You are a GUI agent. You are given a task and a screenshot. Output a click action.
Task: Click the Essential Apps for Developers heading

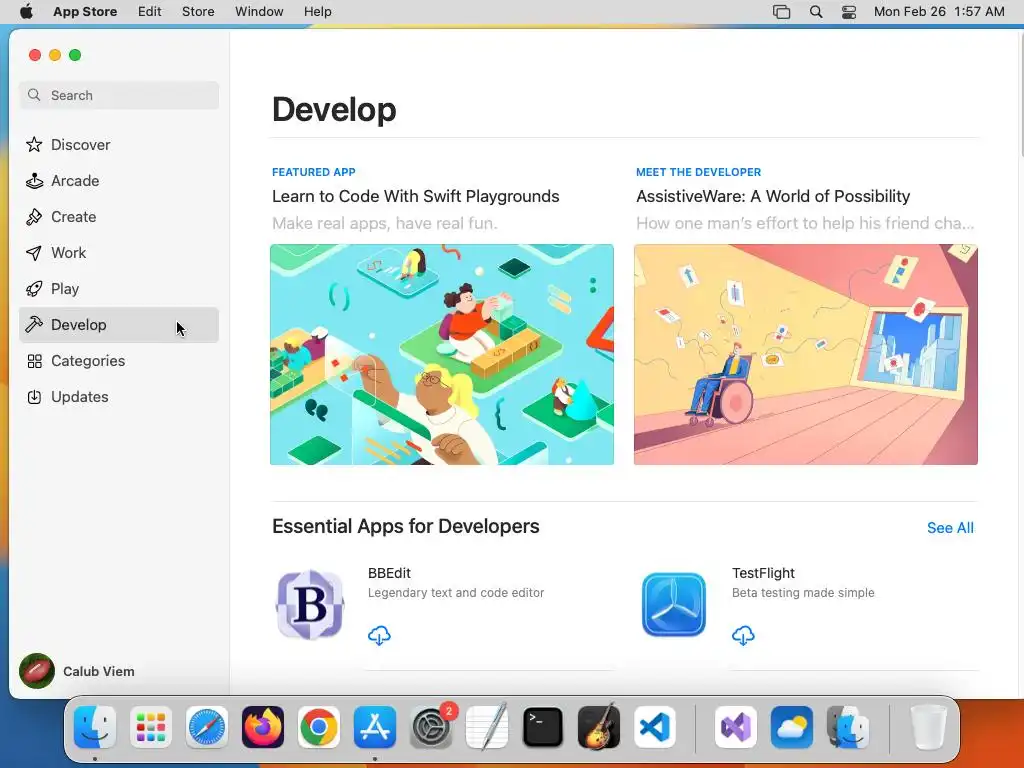[x=406, y=526]
